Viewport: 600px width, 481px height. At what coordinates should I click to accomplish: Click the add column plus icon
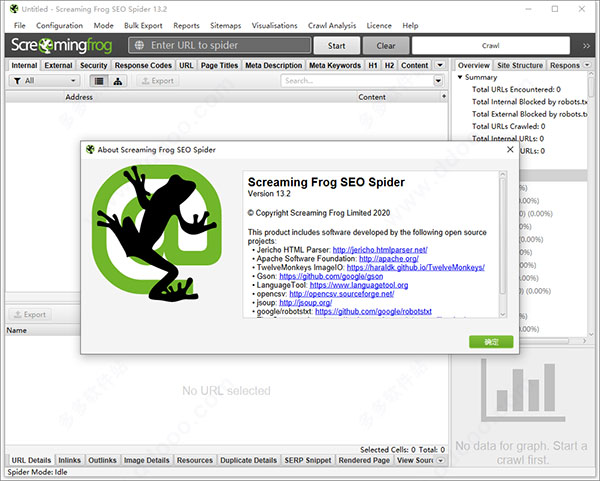click(x=443, y=96)
